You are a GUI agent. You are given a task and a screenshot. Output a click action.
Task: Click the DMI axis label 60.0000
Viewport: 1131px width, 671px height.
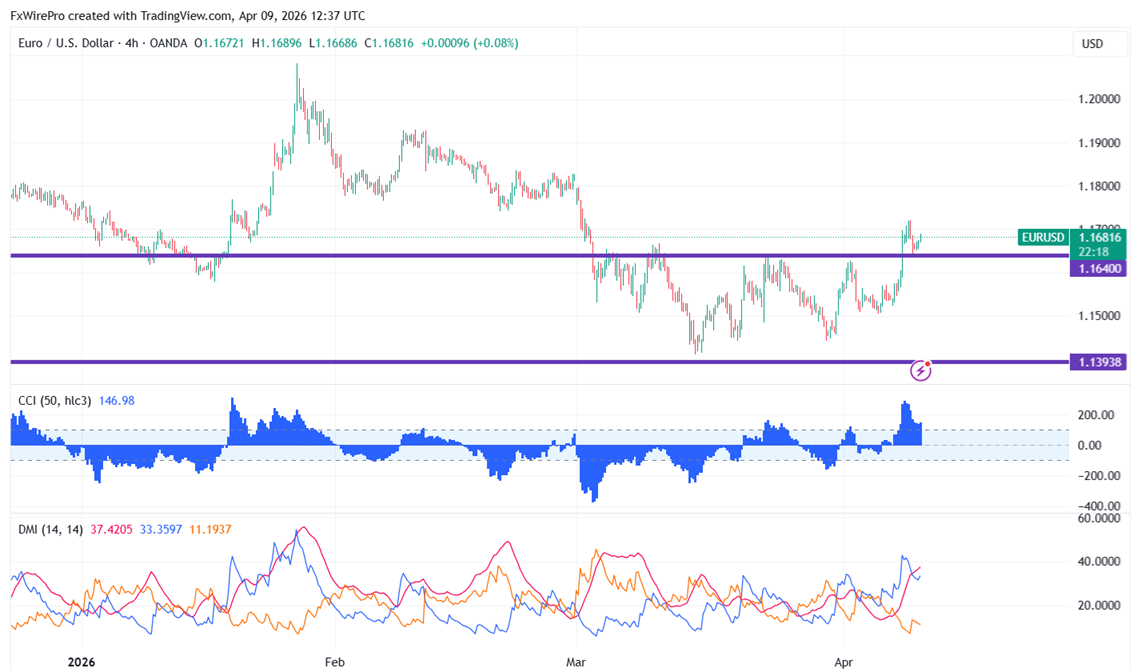coord(1099,518)
